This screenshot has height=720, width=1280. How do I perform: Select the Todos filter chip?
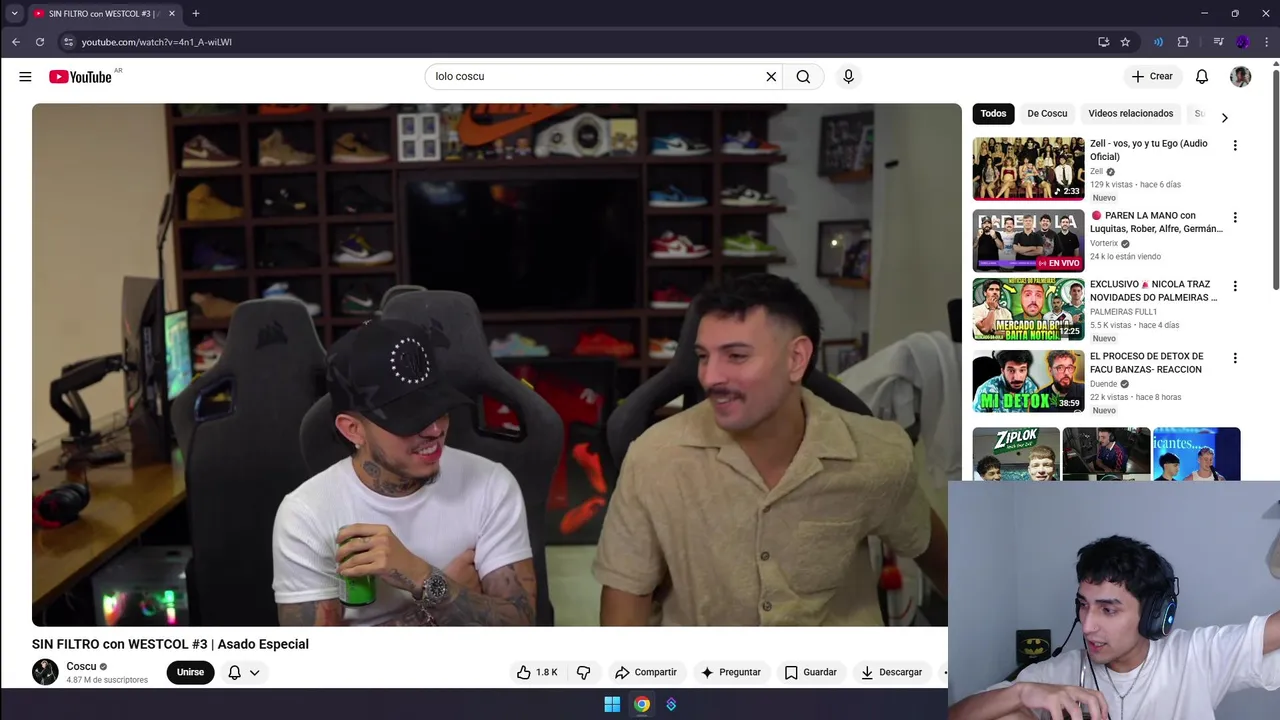(993, 114)
